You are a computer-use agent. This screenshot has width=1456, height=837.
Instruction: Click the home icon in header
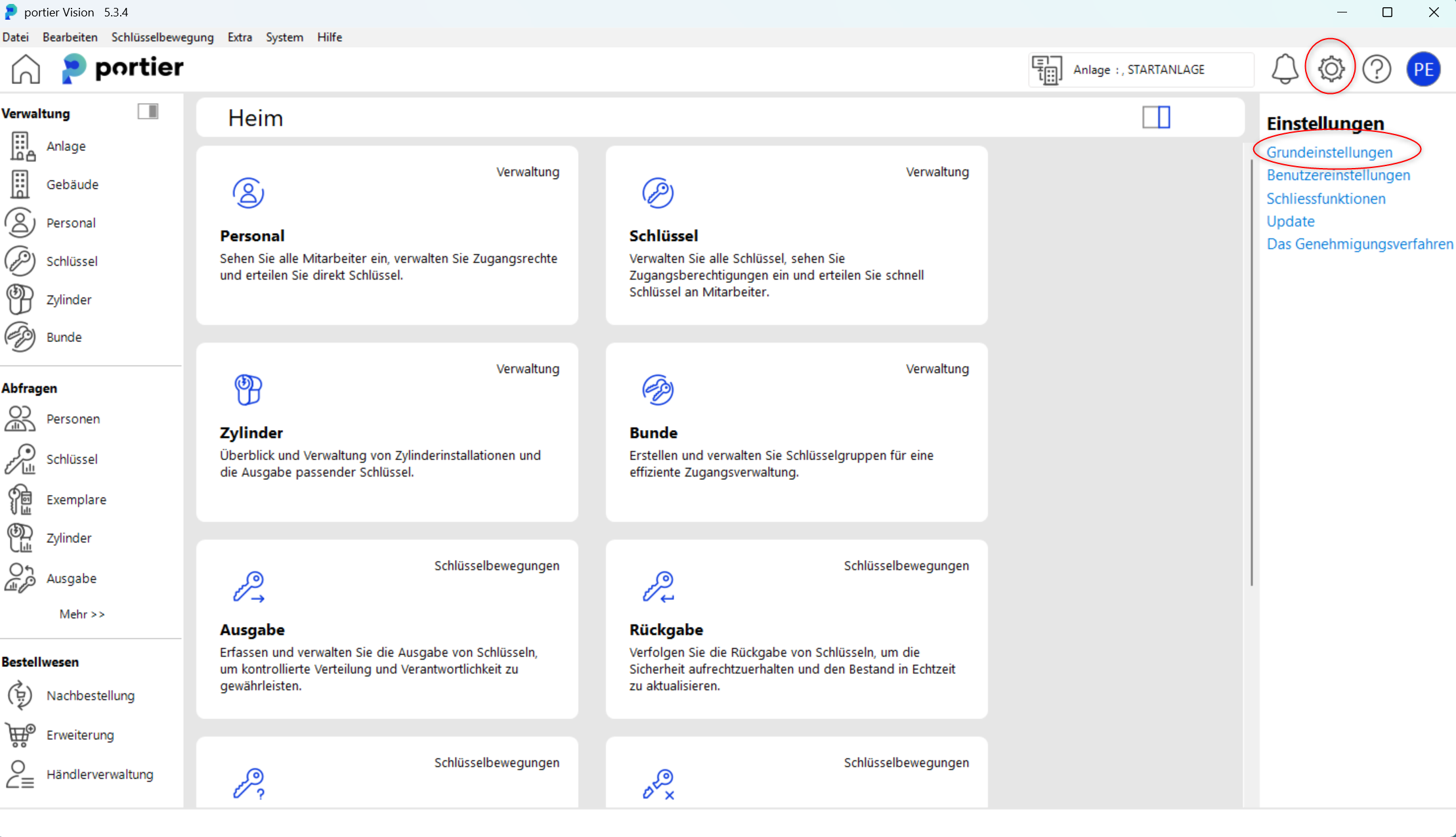(x=26, y=69)
